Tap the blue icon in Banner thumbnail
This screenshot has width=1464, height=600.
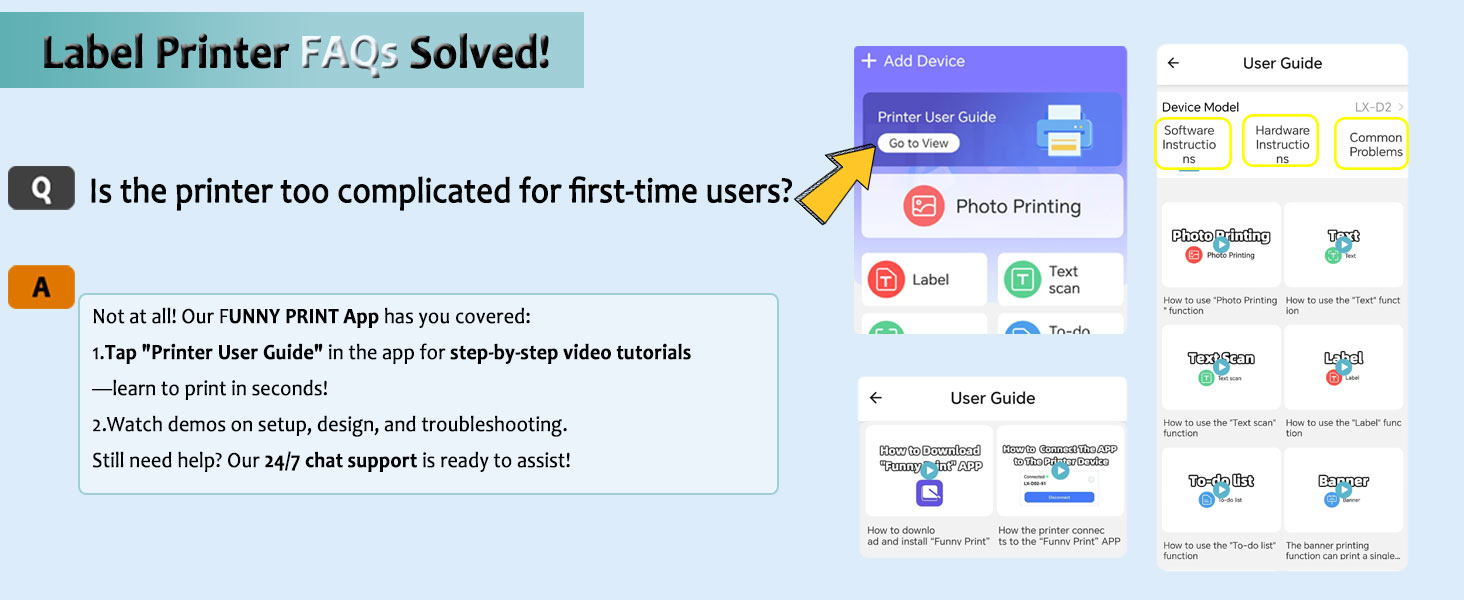pos(1331,500)
